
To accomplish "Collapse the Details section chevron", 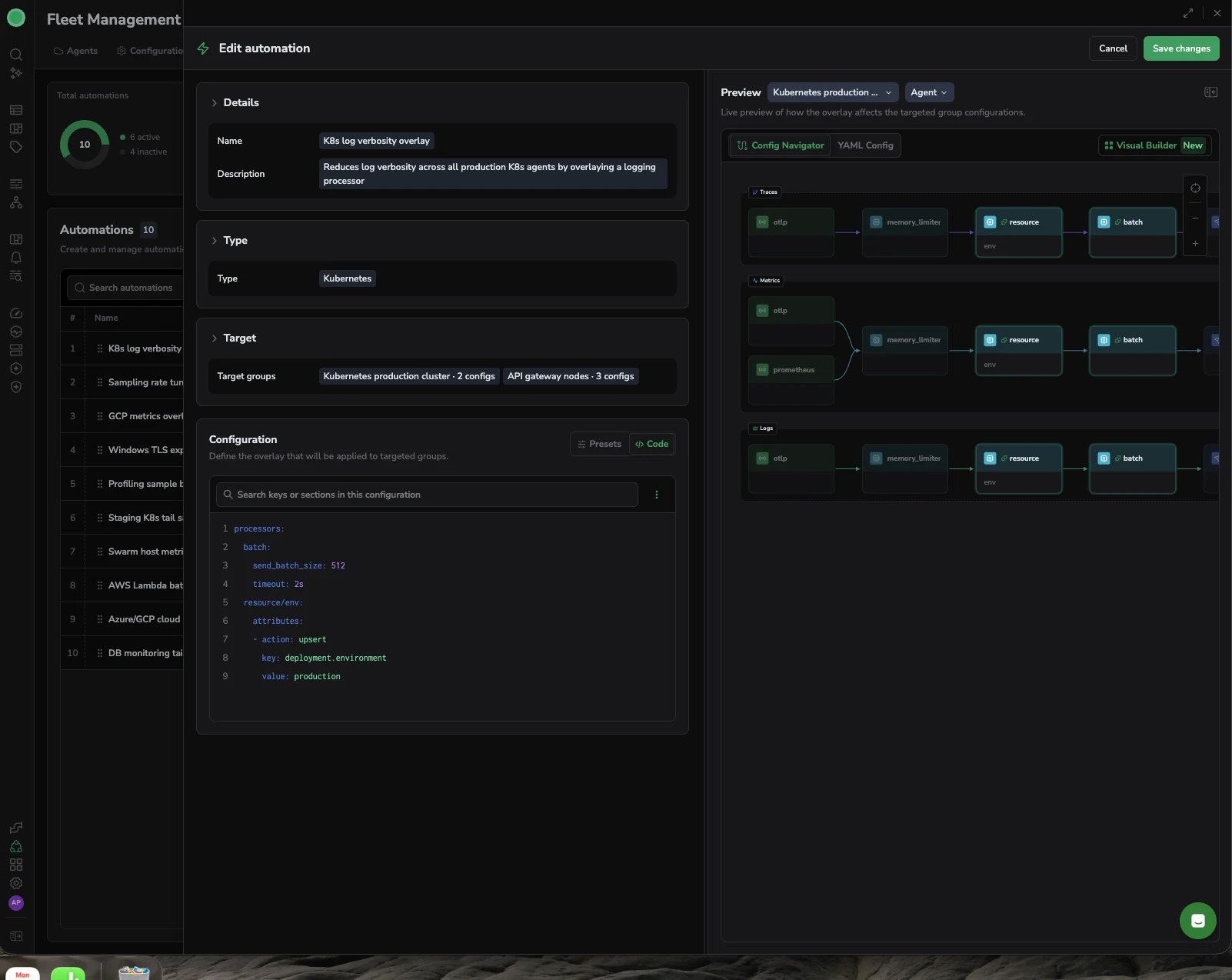I will point(215,103).
